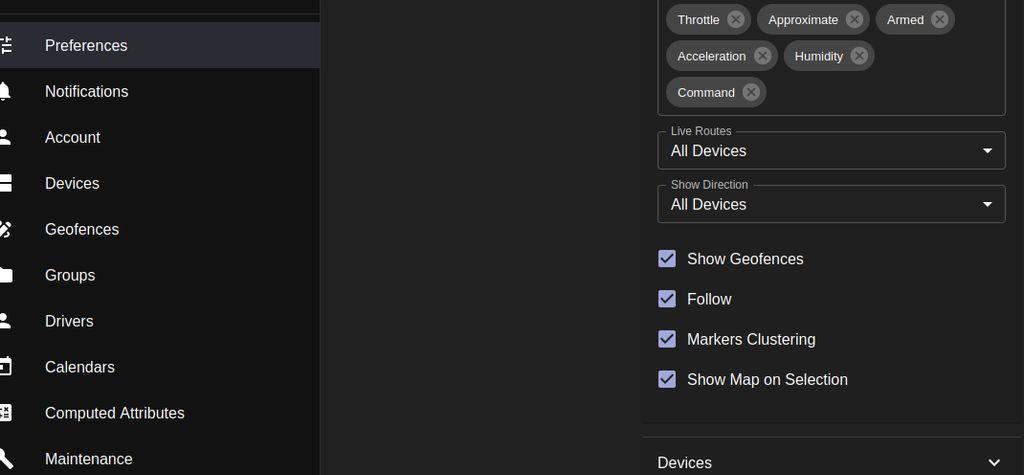The height and width of the screenshot is (475, 1024).
Task: Remove the Command chip
Action: tap(751, 92)
